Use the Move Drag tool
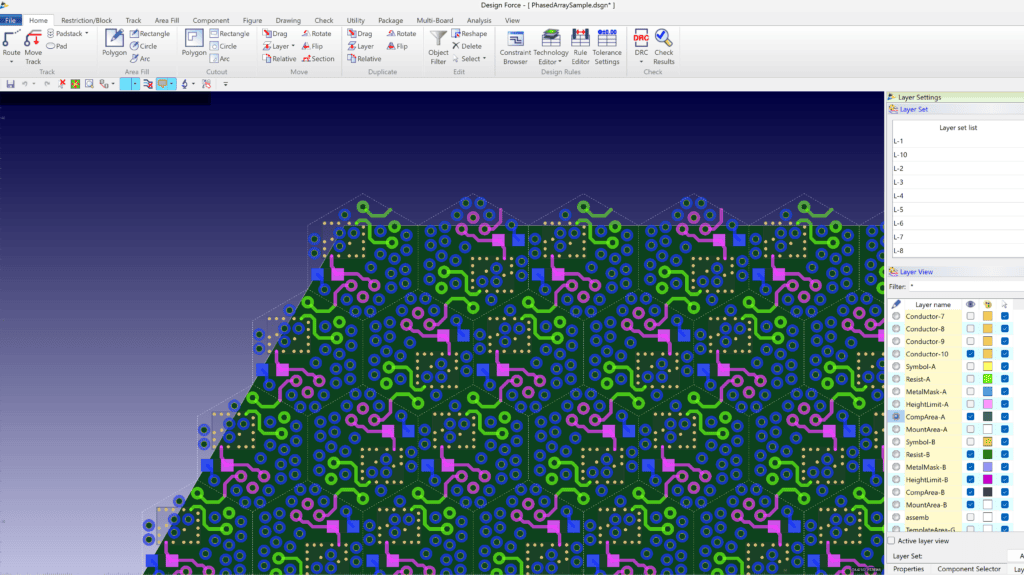 coord(275,33)
